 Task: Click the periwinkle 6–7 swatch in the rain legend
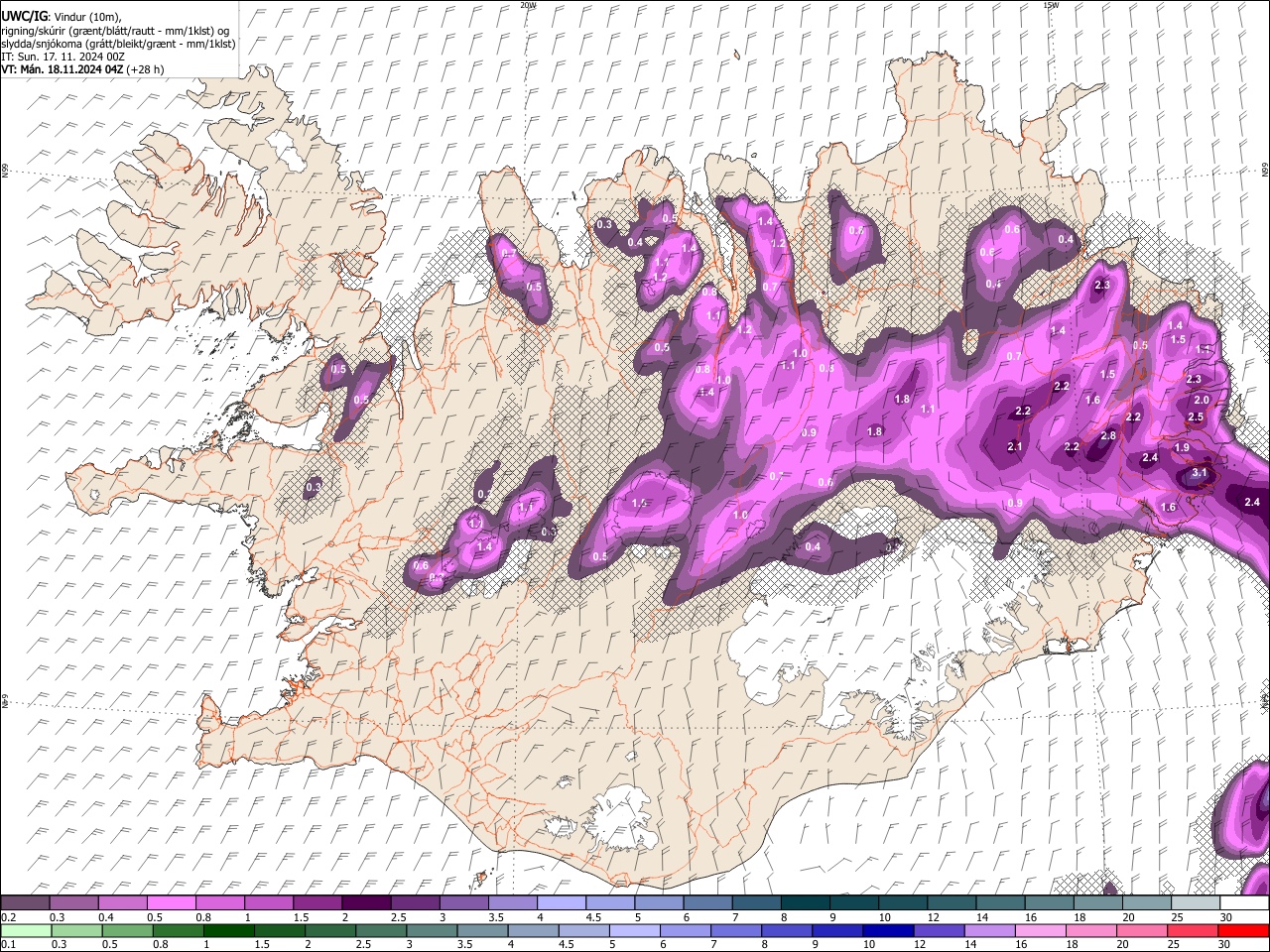[687, 930]
